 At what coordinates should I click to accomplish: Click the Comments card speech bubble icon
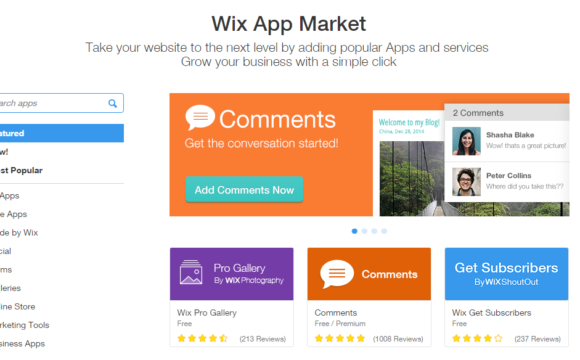click(337, 274)
